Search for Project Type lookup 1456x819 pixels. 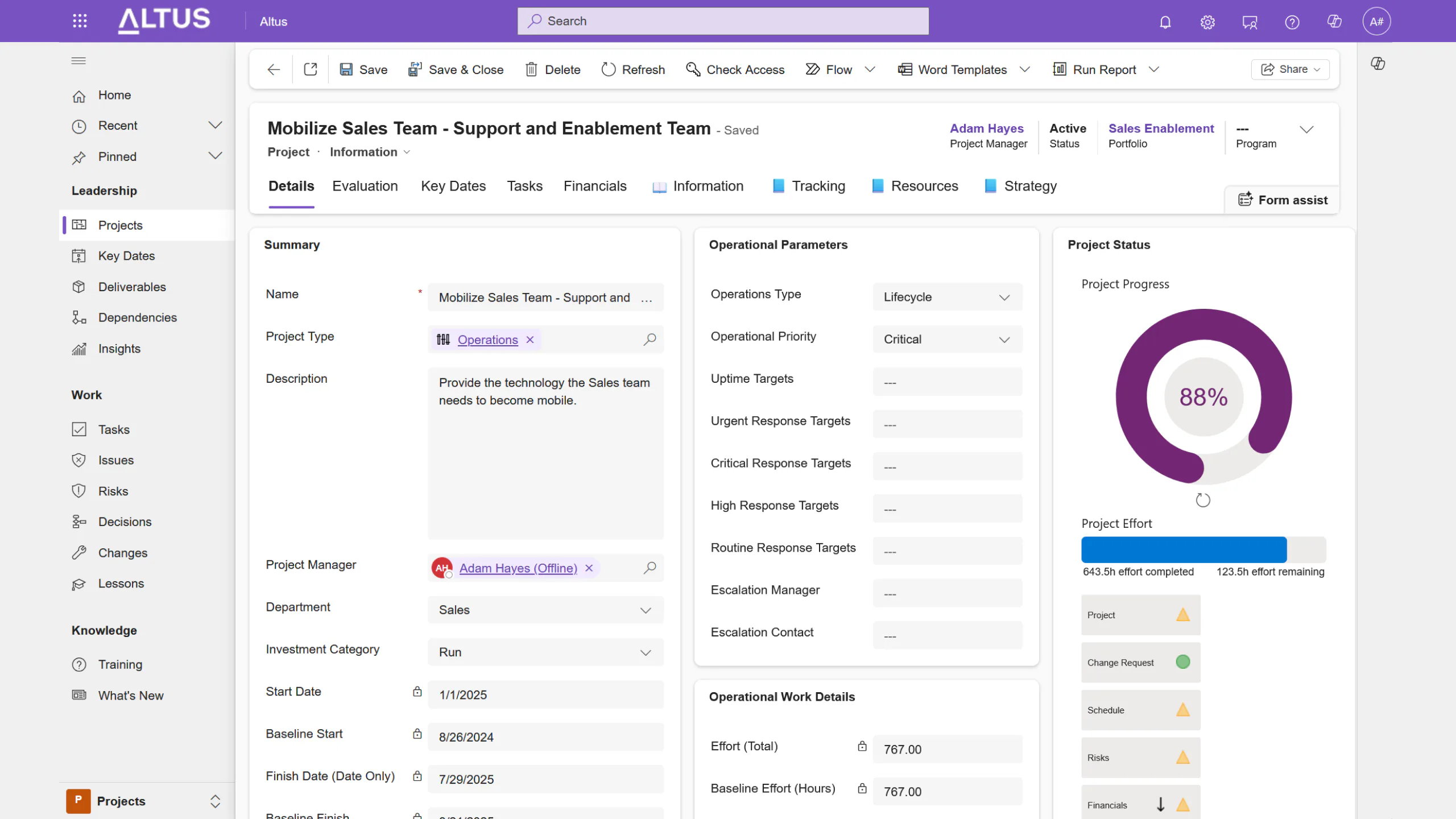click(x=650, y=340)
